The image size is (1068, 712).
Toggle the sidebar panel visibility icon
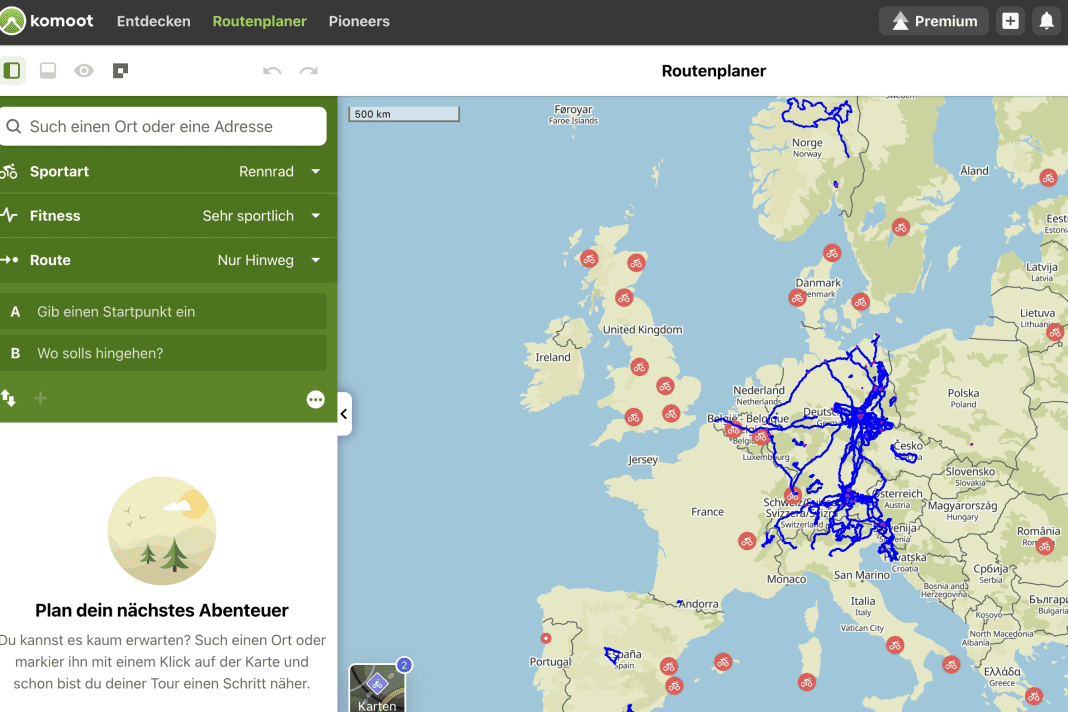(13, 70)
